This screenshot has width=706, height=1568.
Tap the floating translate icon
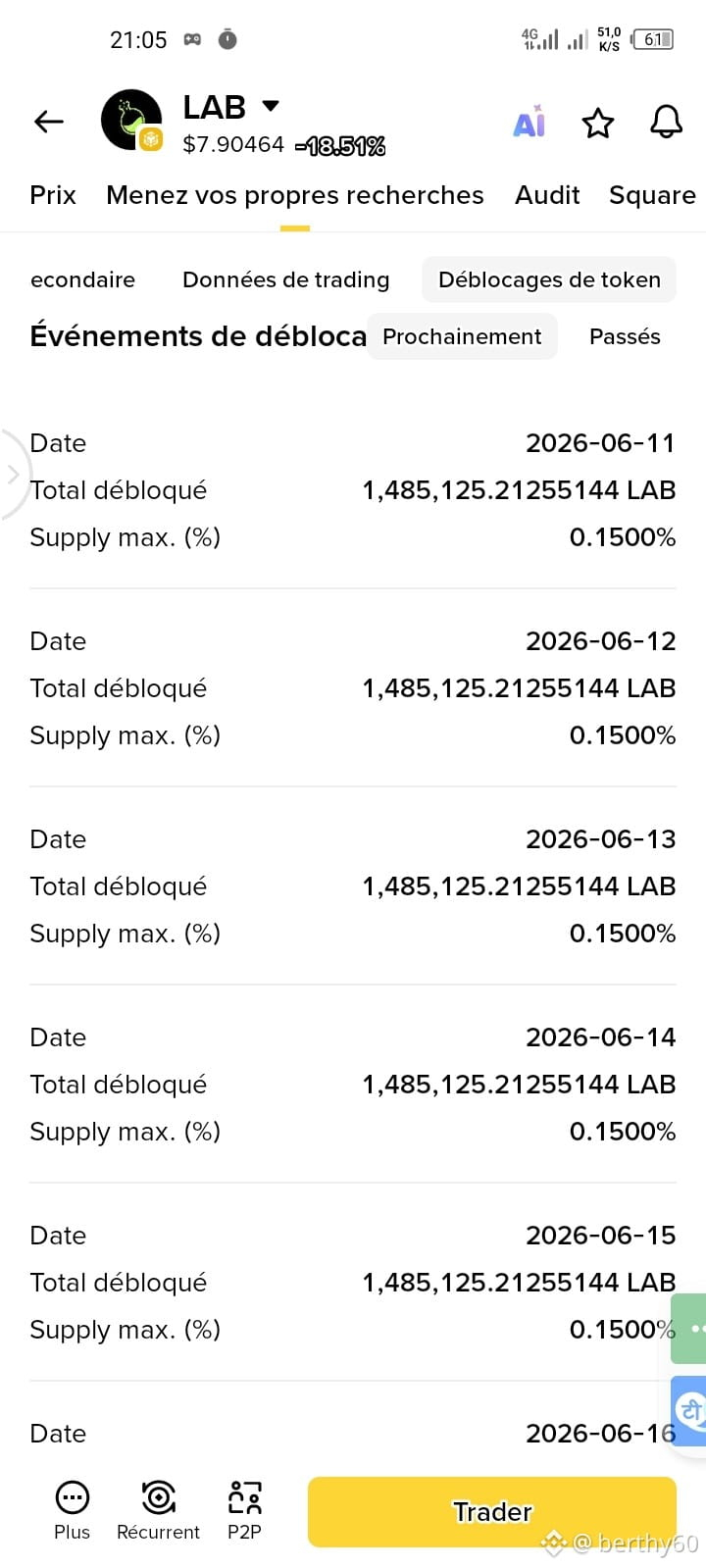(x=689, y=1411)
